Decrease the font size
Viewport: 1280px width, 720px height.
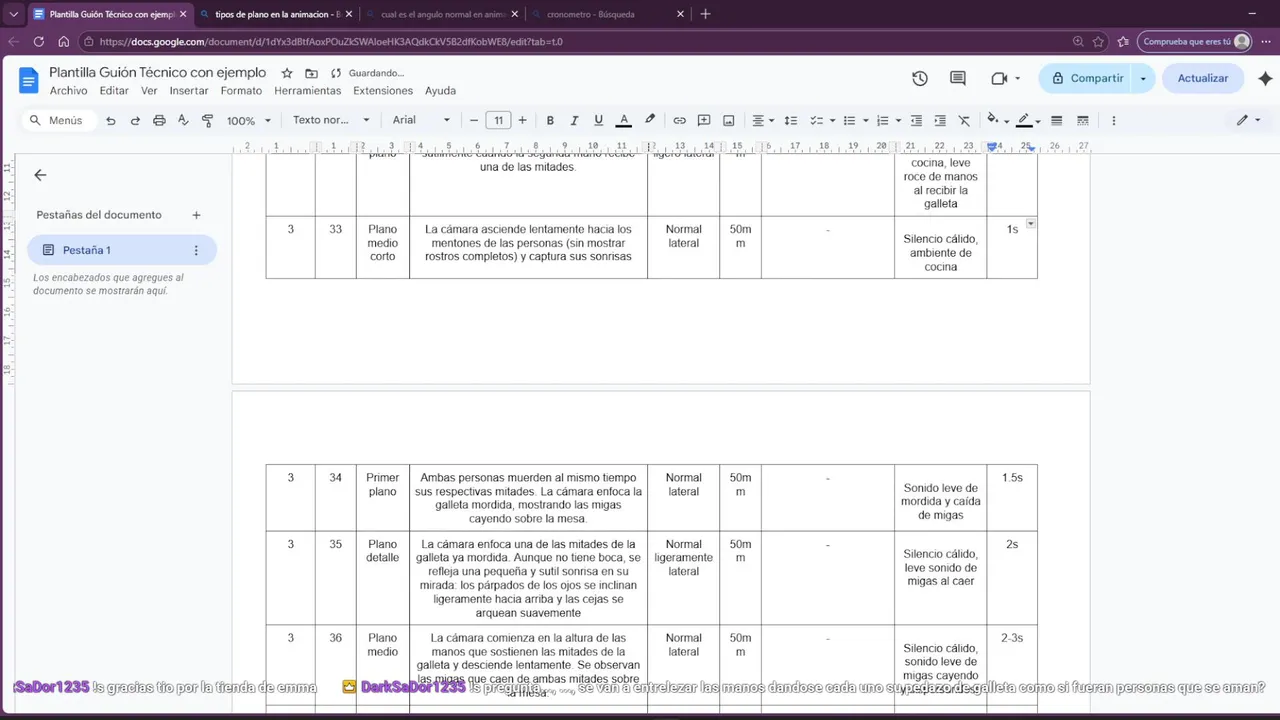coord(474,120)
